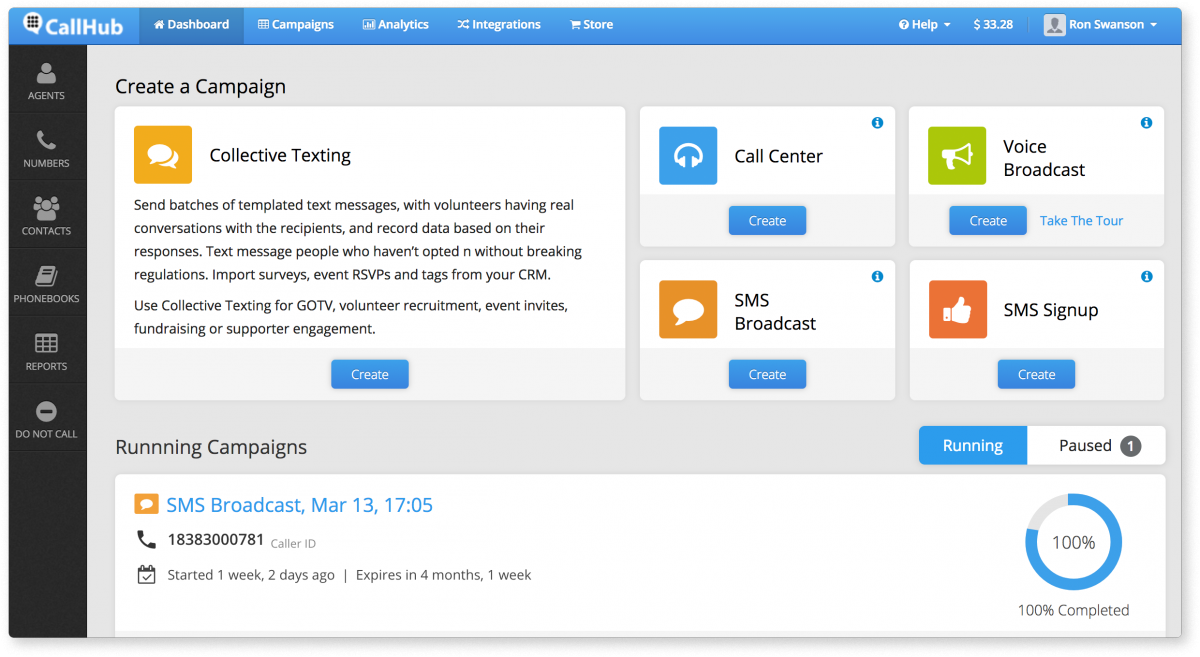Switch to the Running campaigns tab

click(973, 446)
